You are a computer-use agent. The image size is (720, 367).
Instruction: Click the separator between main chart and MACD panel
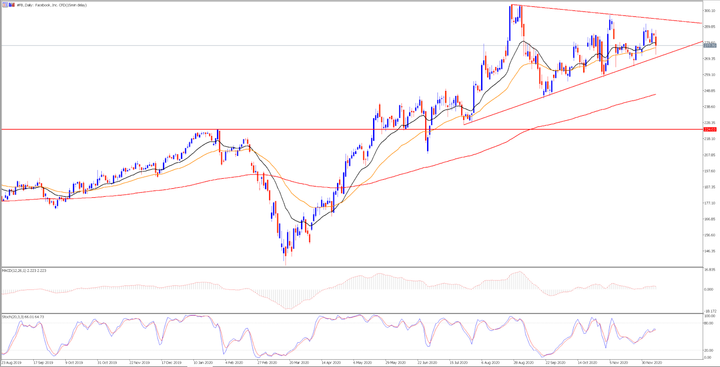pos(351,267)
